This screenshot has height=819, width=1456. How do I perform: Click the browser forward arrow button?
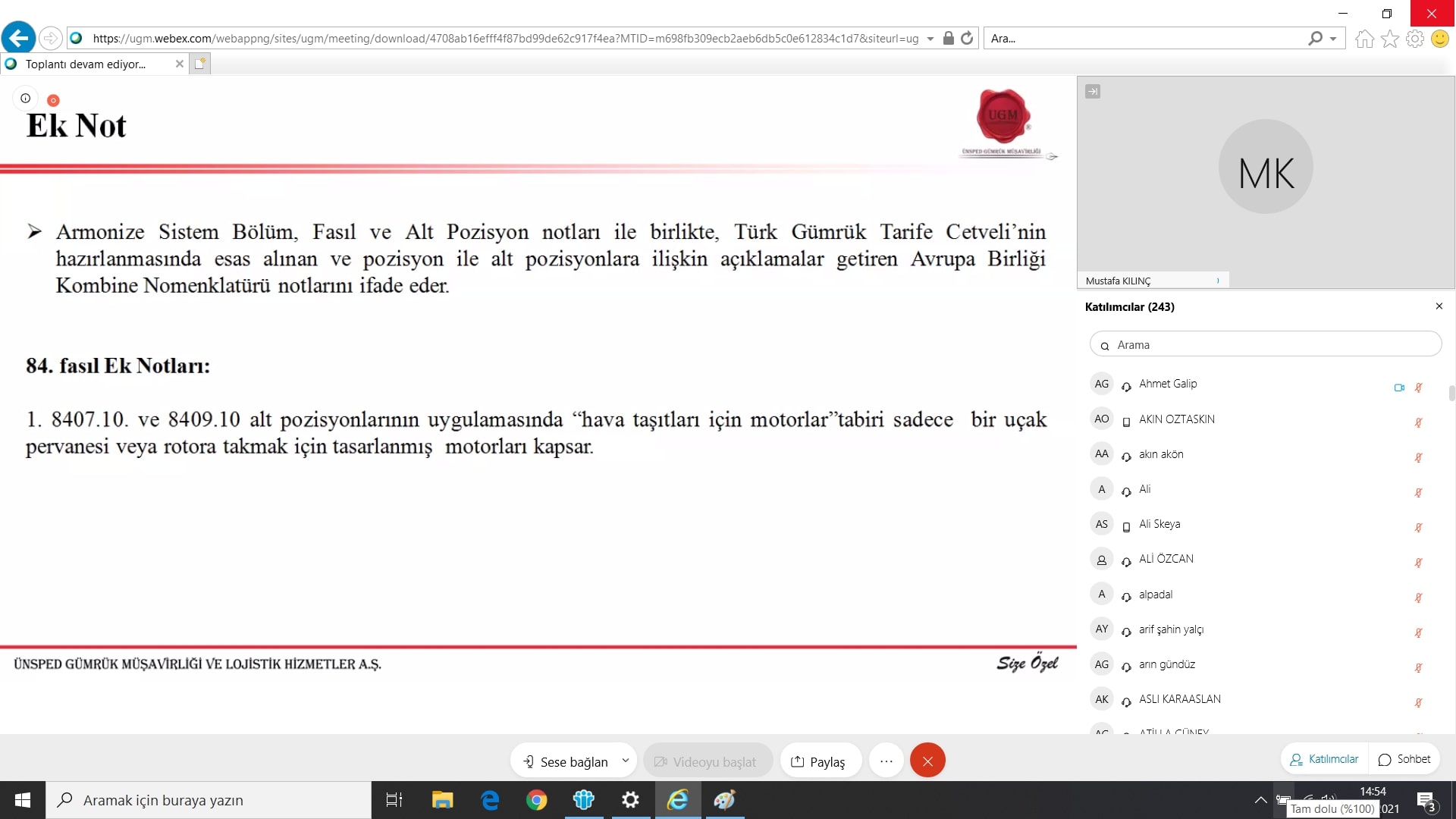50,38
